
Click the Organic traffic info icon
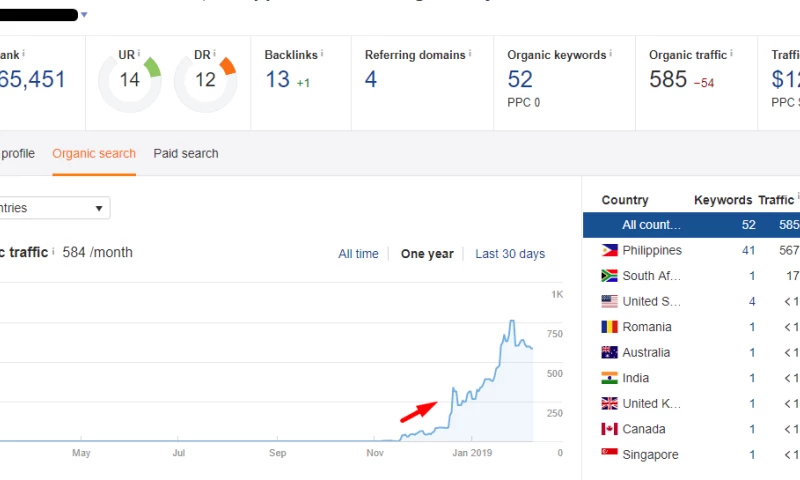[732, 54]
